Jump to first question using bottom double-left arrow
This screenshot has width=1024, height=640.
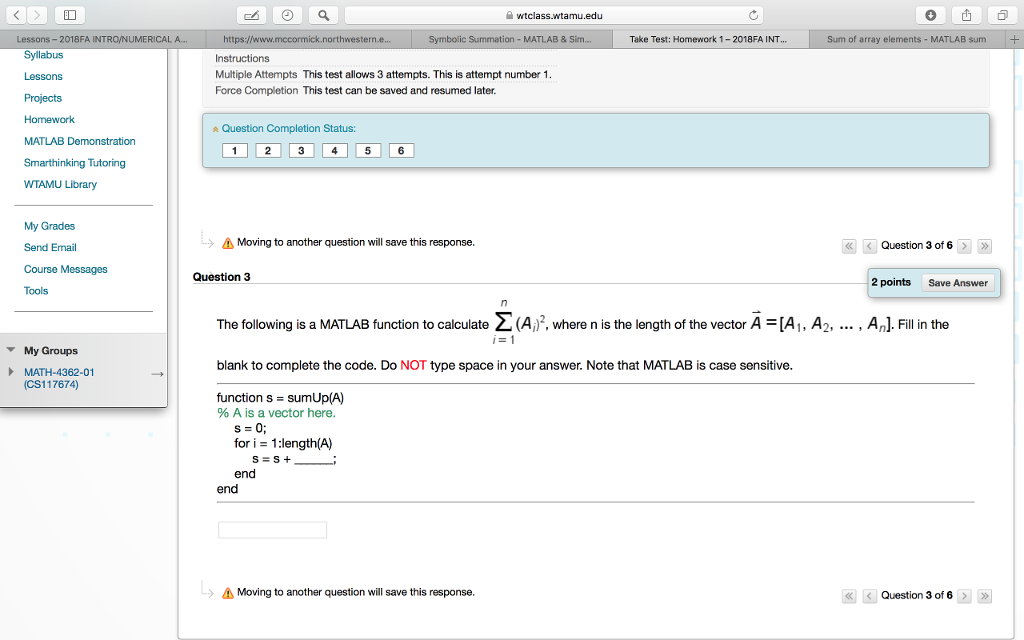pyautogui.click(x=849, y=596)
